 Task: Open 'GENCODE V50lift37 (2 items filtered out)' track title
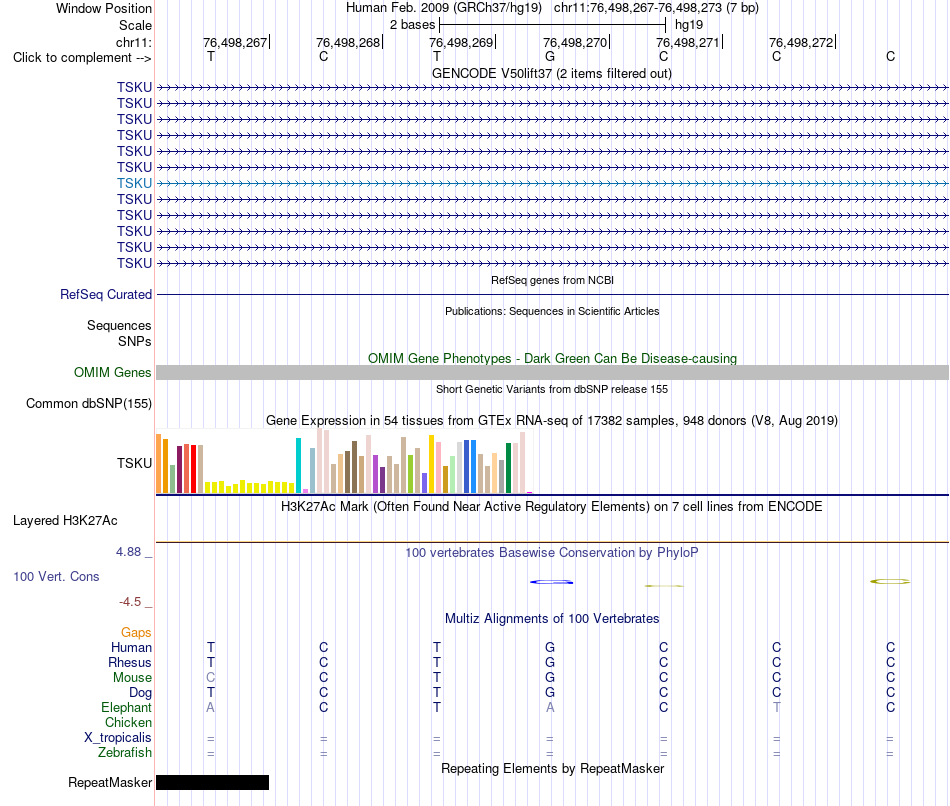click(551, 73)
